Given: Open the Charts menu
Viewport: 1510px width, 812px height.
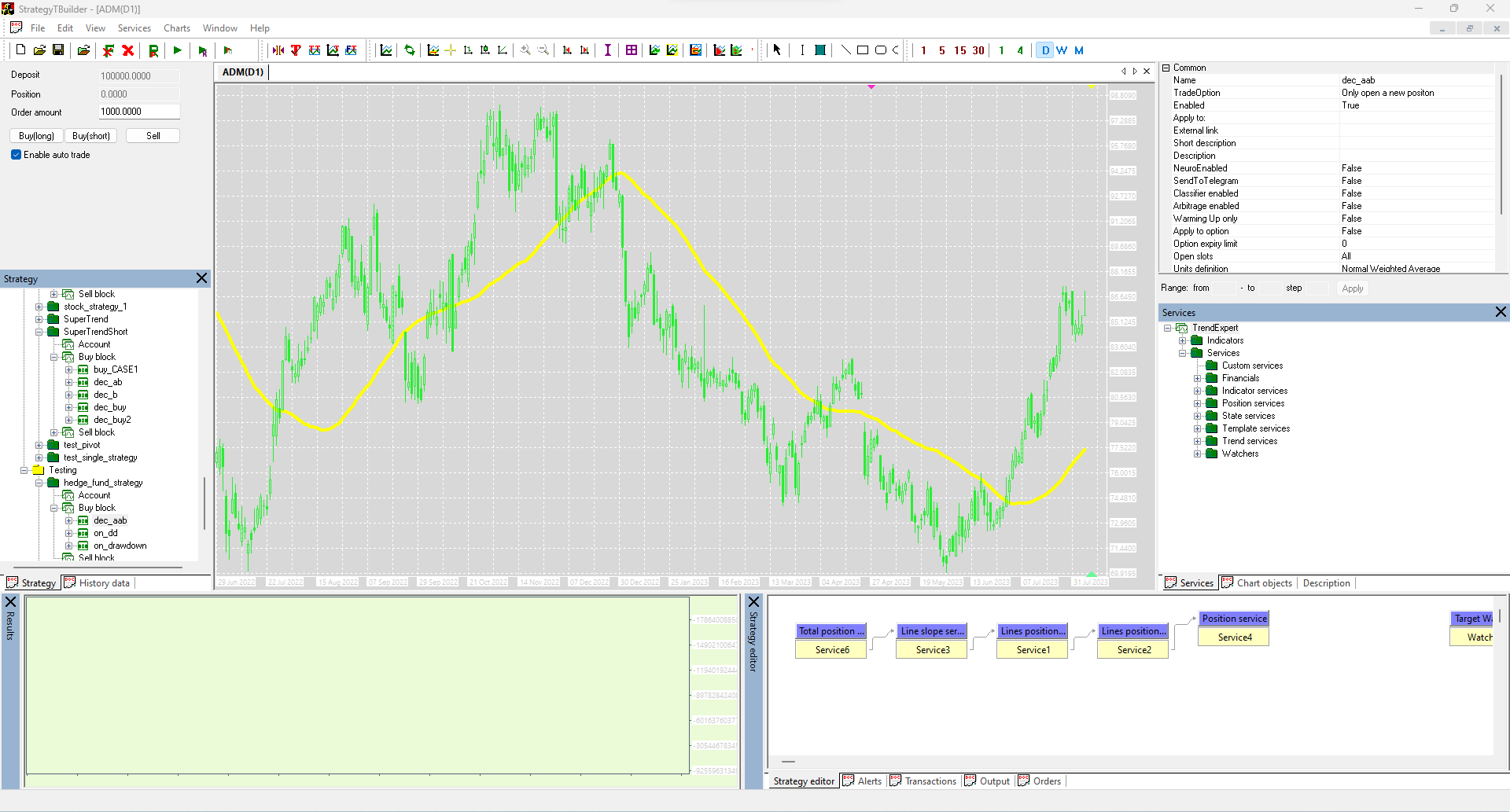Looking at the screenshot, I should click(176, 28).
